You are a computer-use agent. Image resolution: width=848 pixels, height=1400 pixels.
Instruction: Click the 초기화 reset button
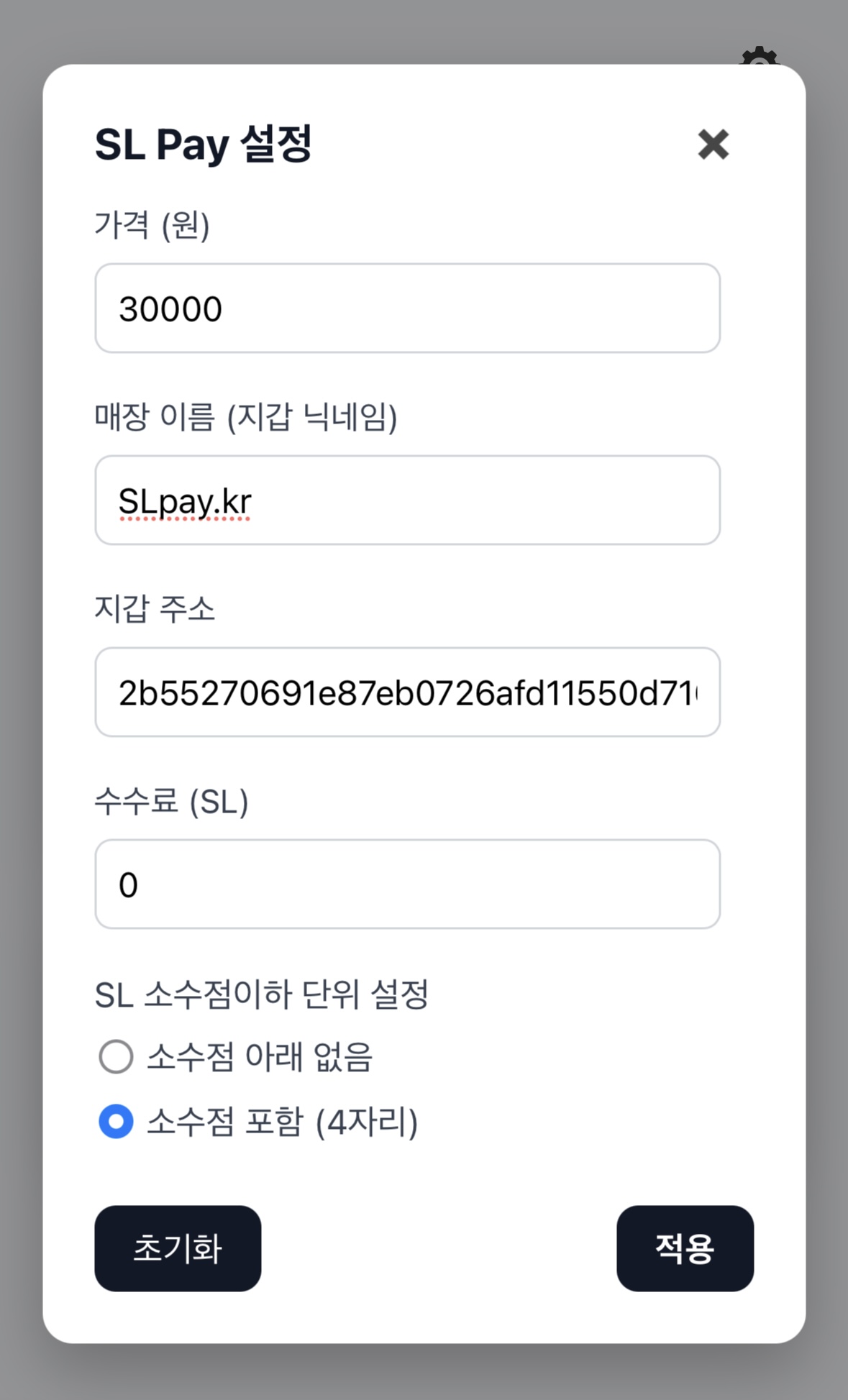point(178,1248)
